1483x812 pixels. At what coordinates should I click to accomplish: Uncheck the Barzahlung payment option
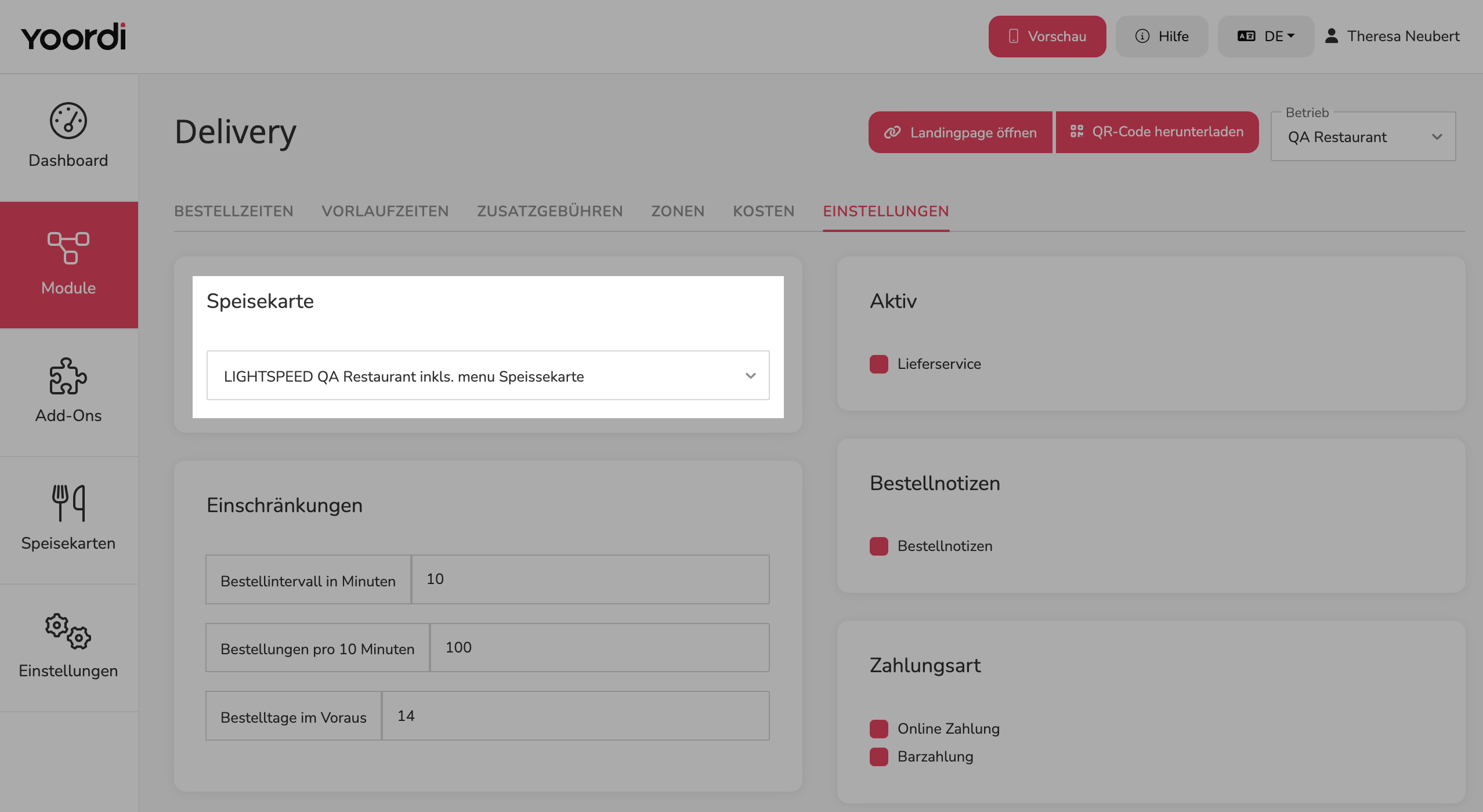coord(879,757)
